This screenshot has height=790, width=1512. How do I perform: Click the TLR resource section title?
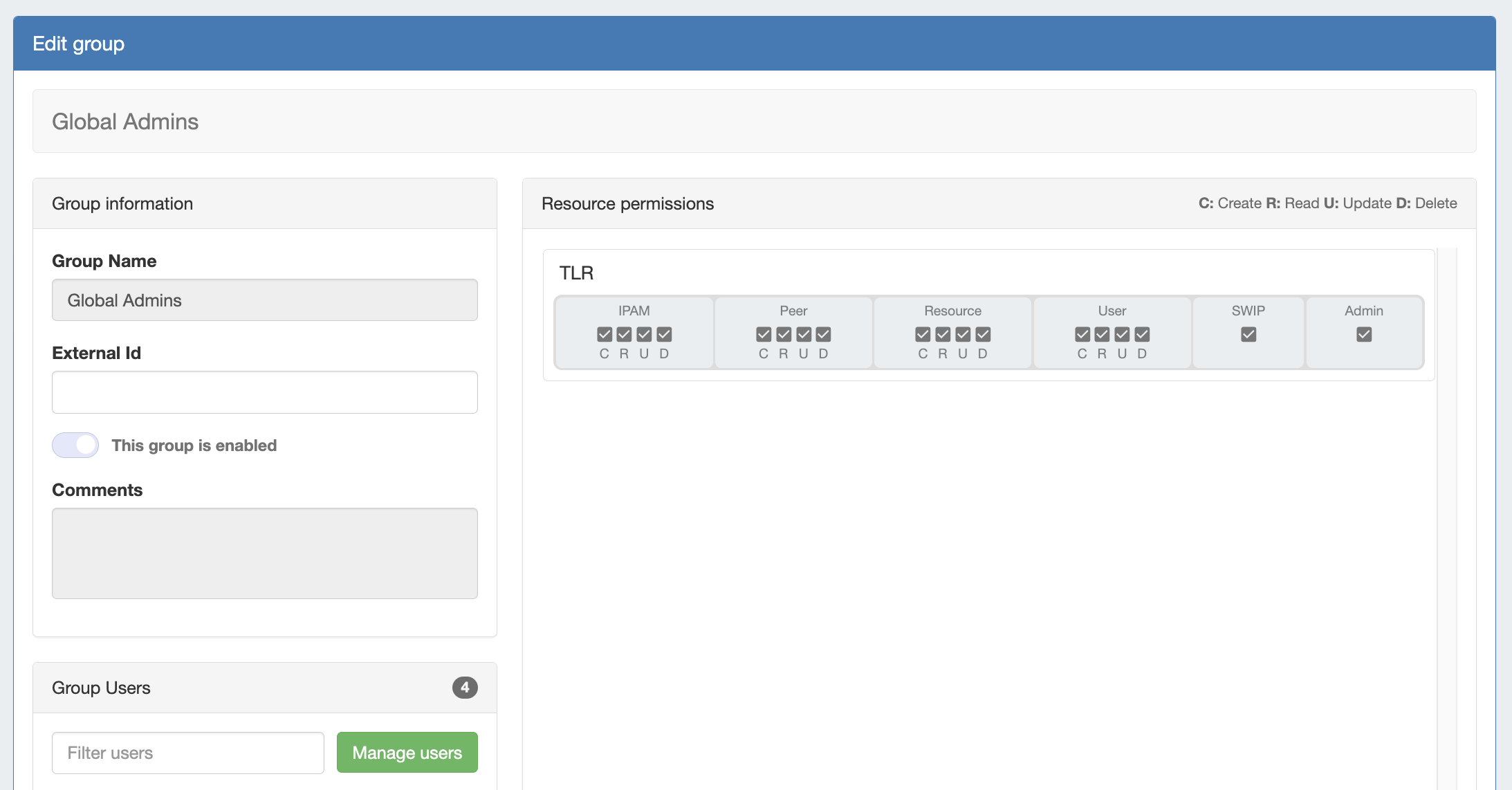click(x=576, y=273)
